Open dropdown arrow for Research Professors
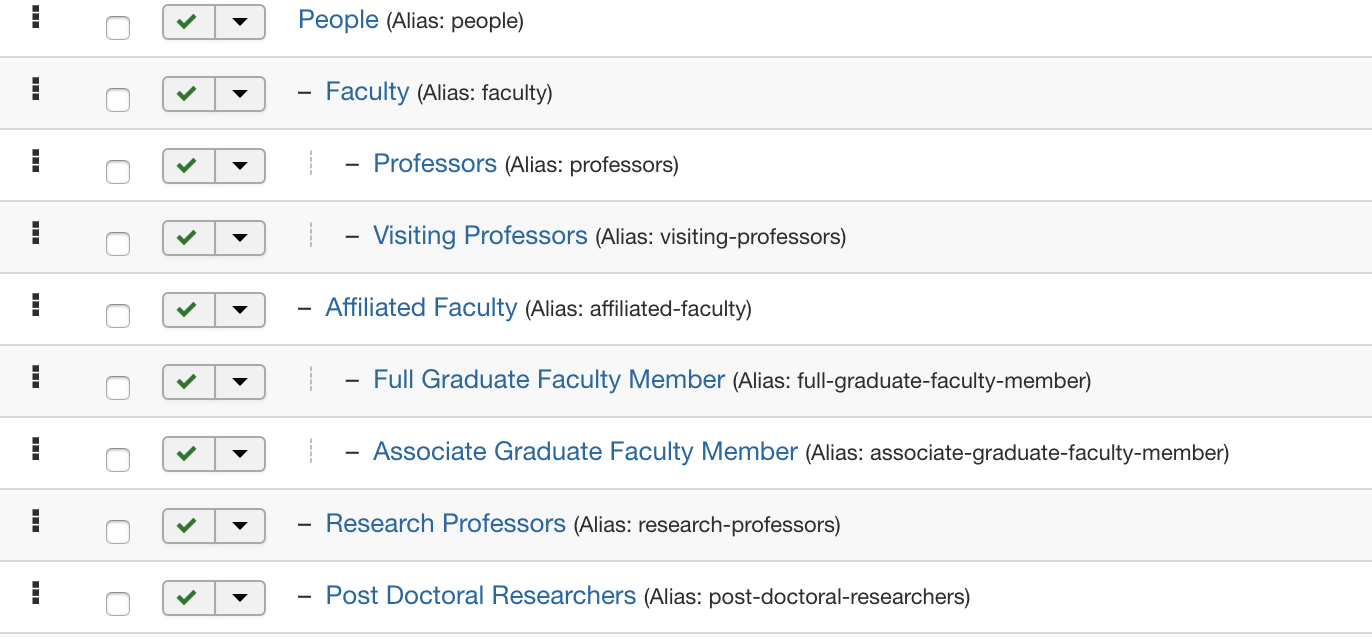 click(x=240, y=525)
